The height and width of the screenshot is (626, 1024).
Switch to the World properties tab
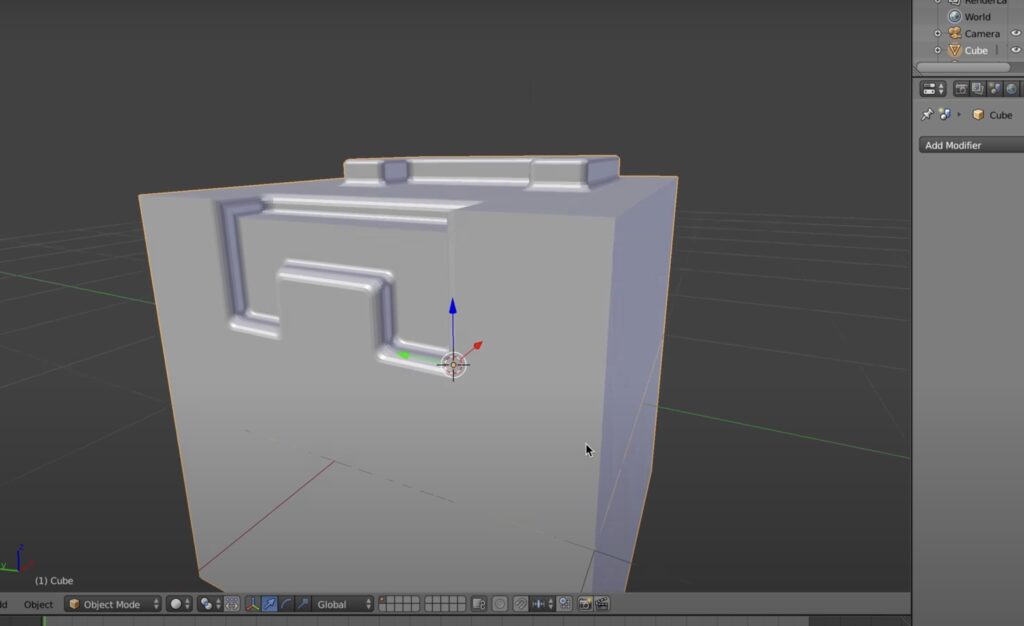(x=1012, y=89)
